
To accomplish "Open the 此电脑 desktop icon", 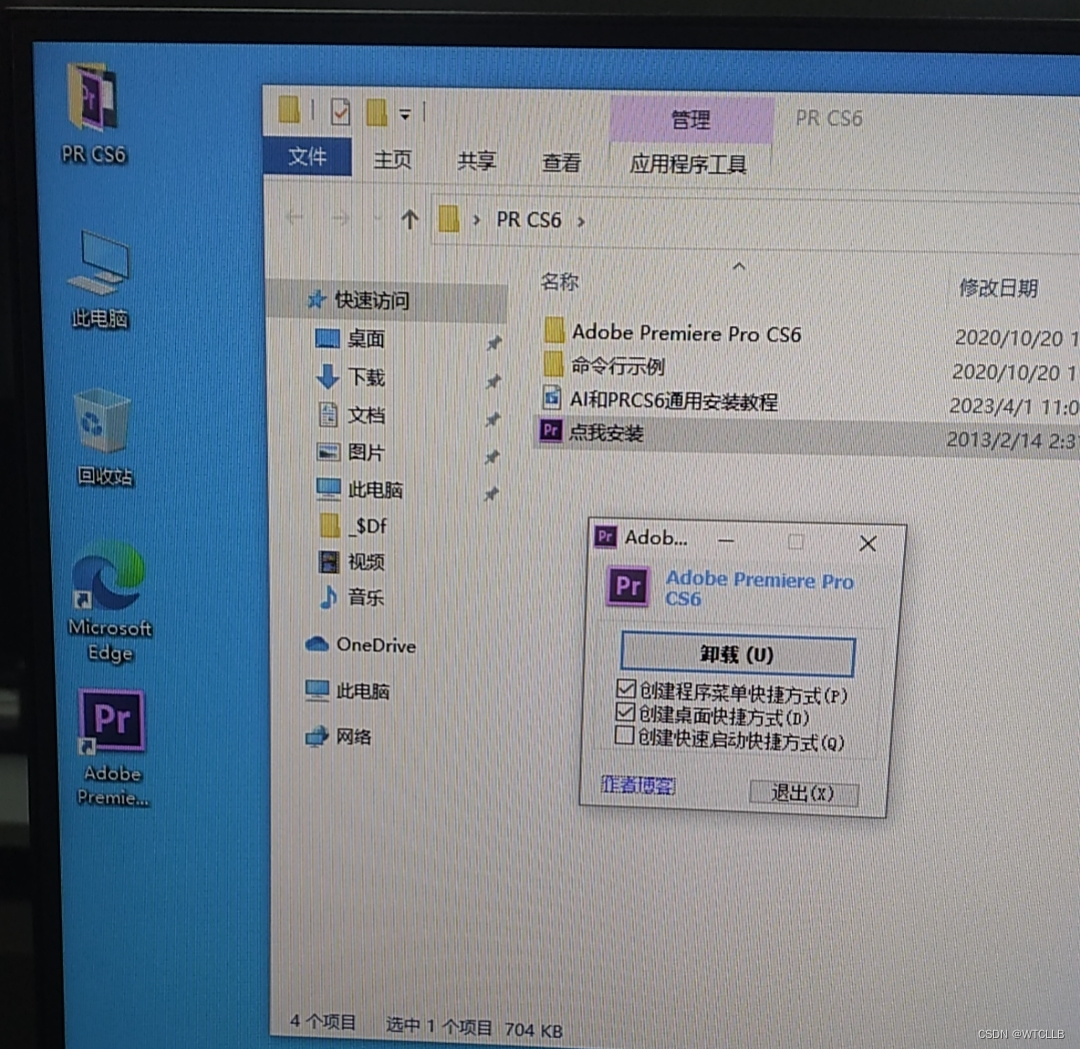I will pos(100,279).
